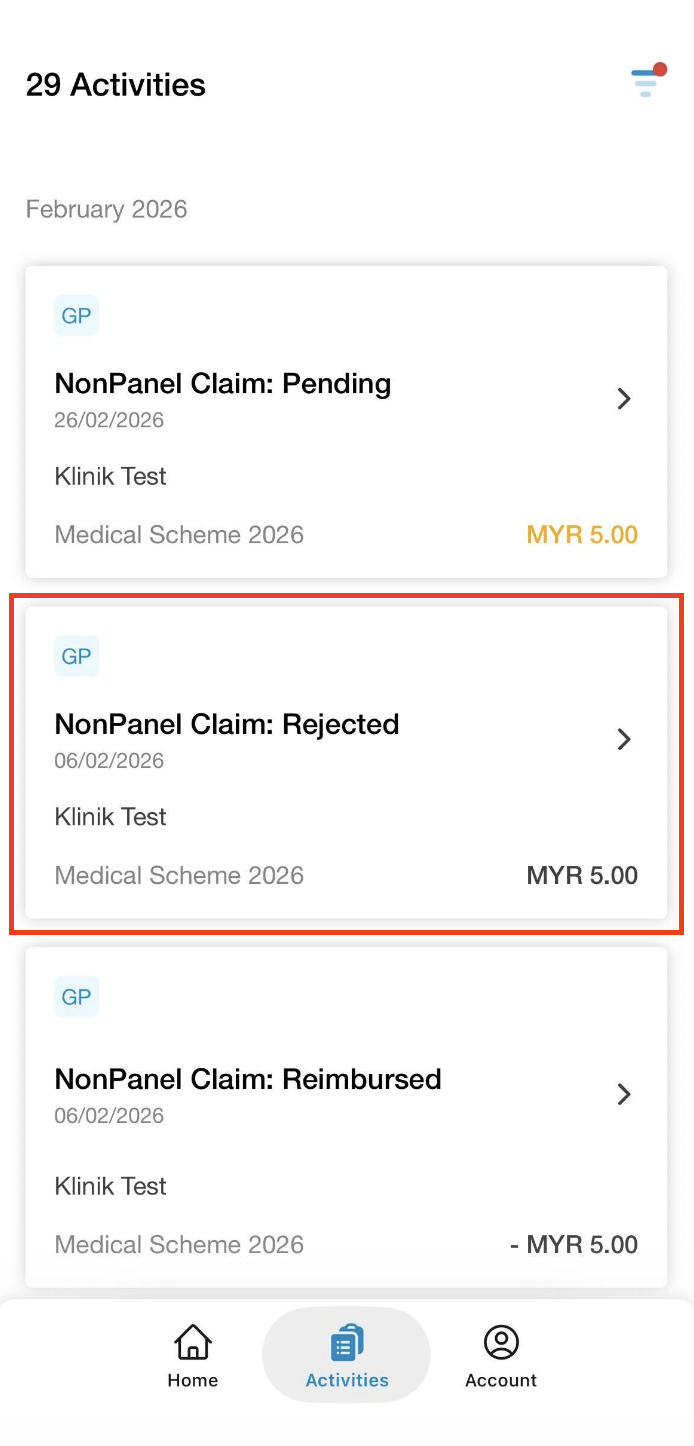Image resolution: width=694 pixels, height=1446 pixels.
Task: Tap the Home house icon
Action: 193,1342
